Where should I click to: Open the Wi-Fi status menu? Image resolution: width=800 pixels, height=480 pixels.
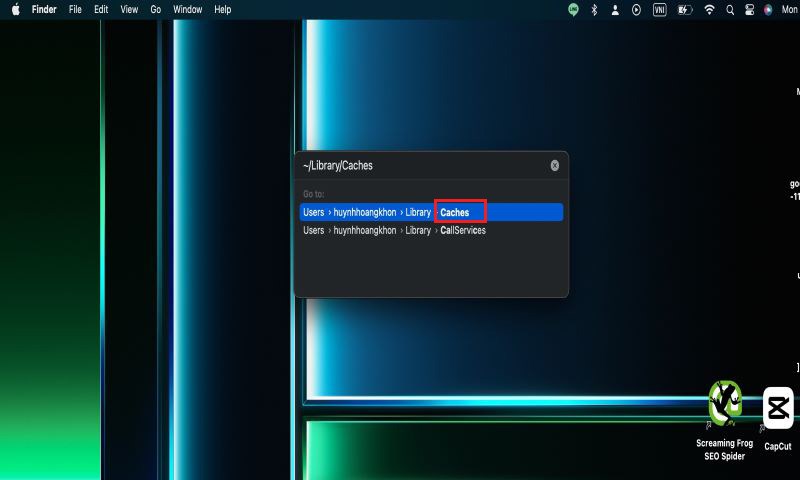[709, 9]
